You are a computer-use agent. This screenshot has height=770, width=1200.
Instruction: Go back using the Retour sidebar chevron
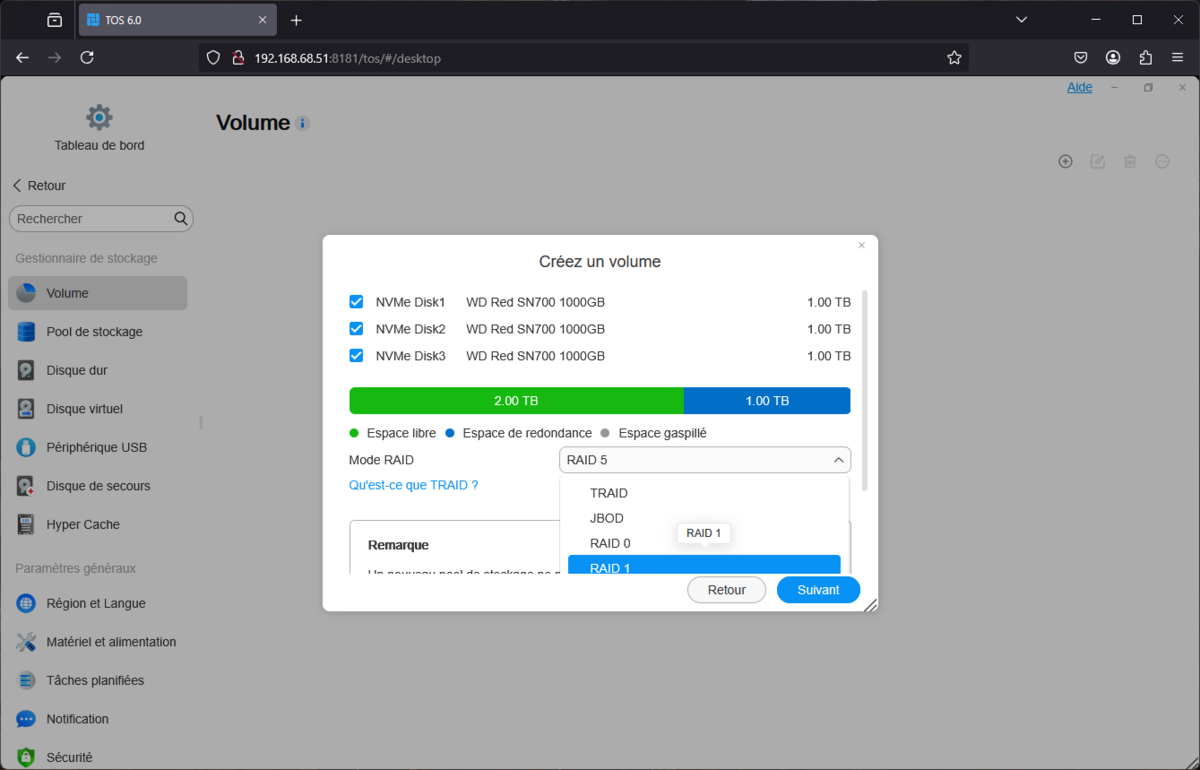click(x=17, y=185)
